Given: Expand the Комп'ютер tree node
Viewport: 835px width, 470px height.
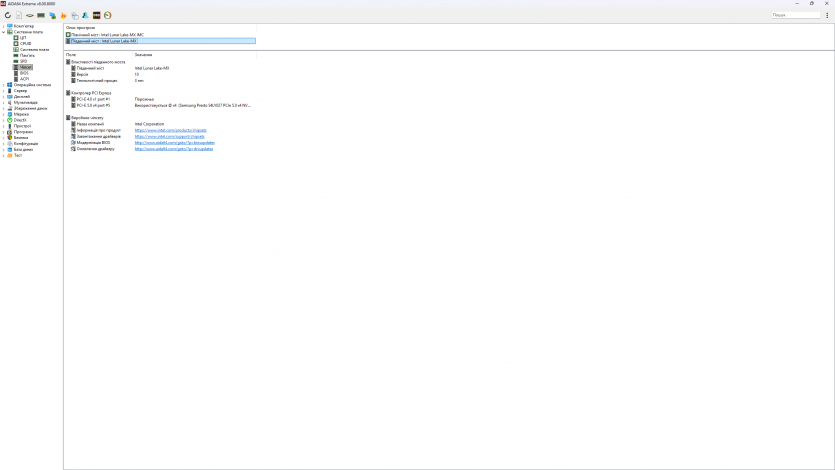Looking at the screenshot, I should pyautogui.click(x=4, y=26).
